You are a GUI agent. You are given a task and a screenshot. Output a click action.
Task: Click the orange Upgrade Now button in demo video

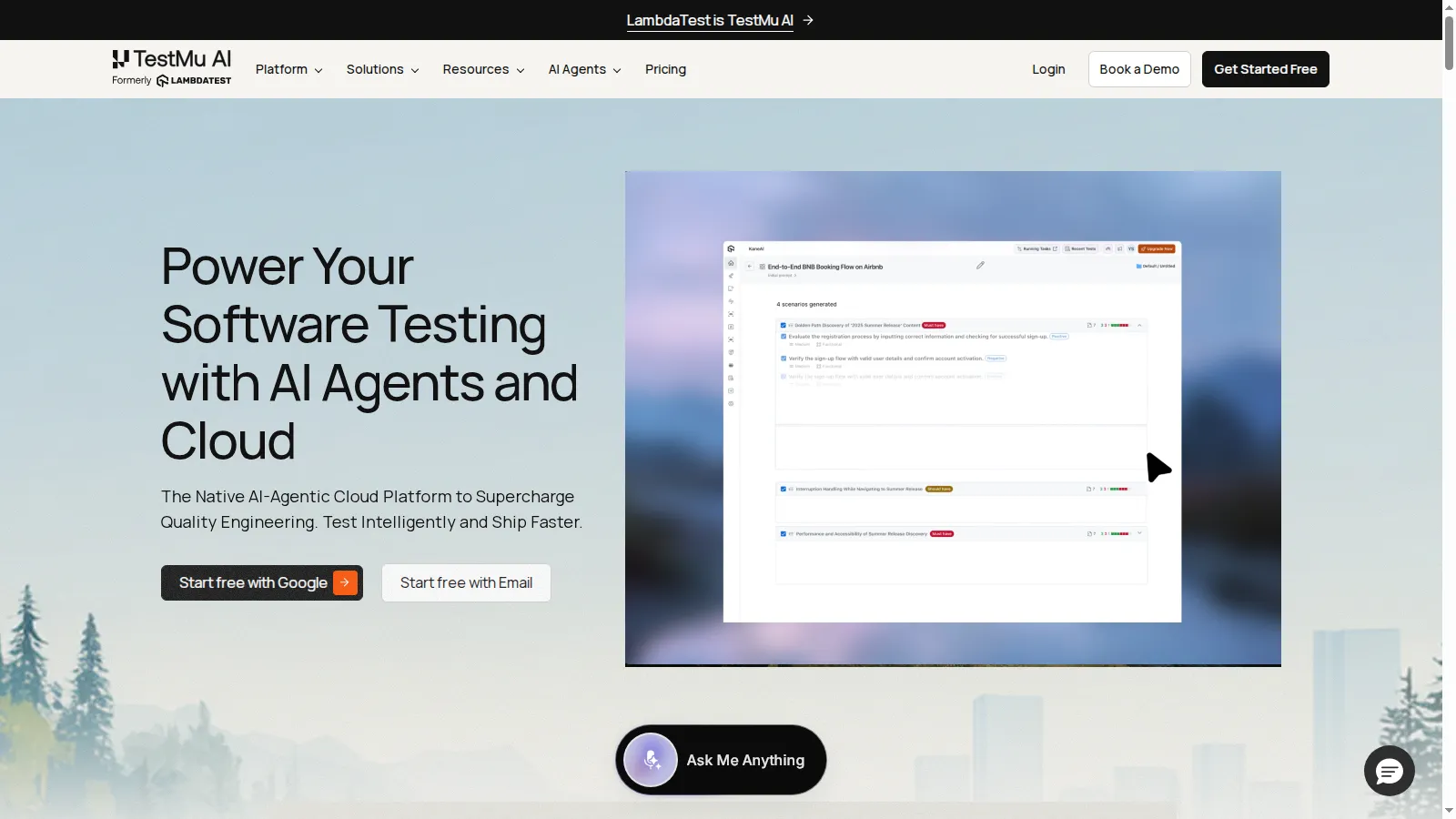[1157, 248]
